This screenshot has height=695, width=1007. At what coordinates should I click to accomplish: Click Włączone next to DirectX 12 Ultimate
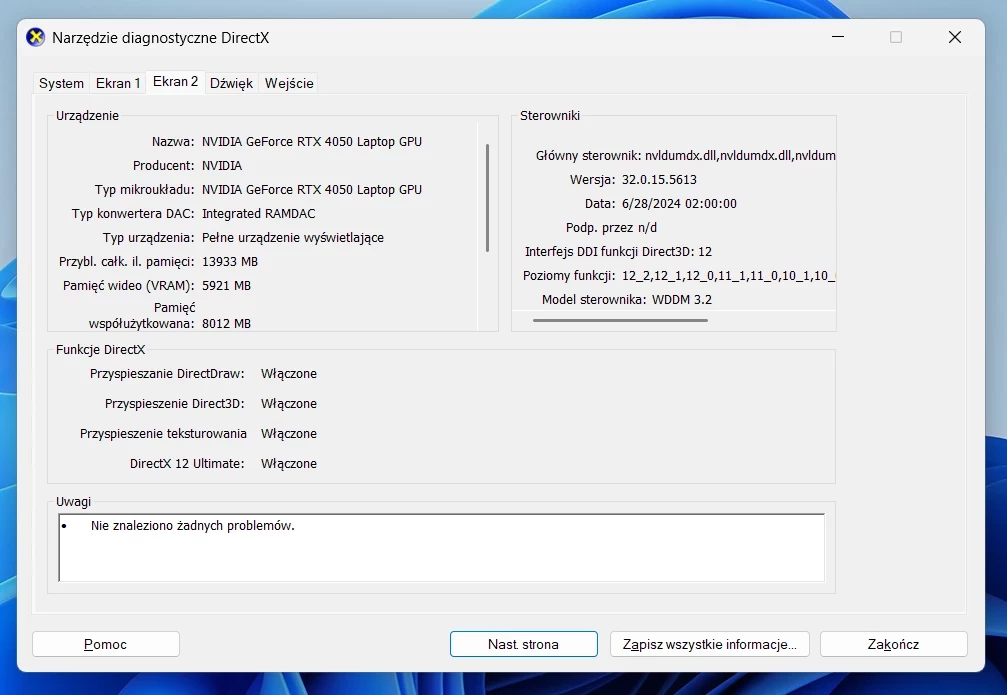[288, 464]
